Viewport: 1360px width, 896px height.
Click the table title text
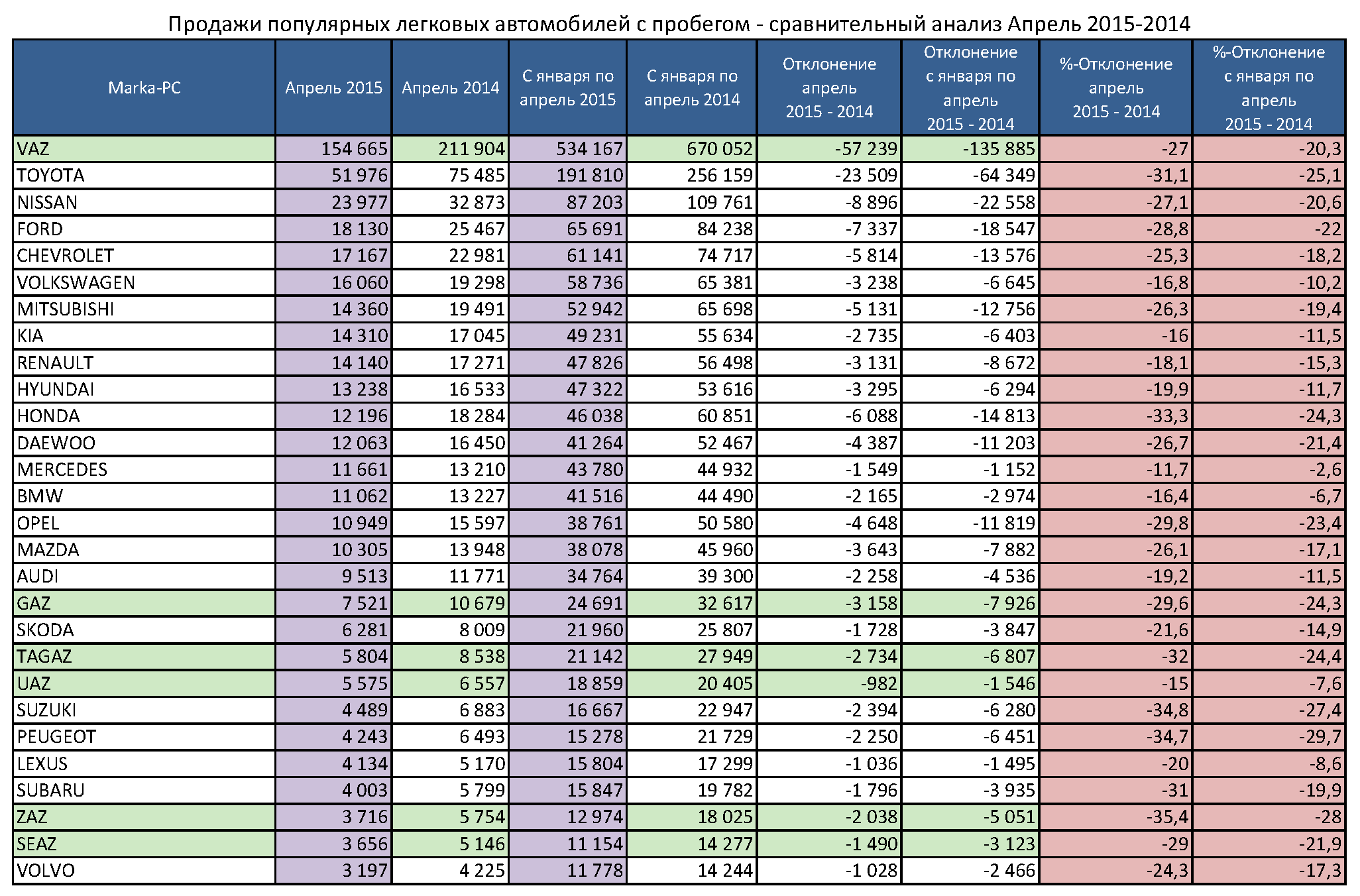point(679,25)
